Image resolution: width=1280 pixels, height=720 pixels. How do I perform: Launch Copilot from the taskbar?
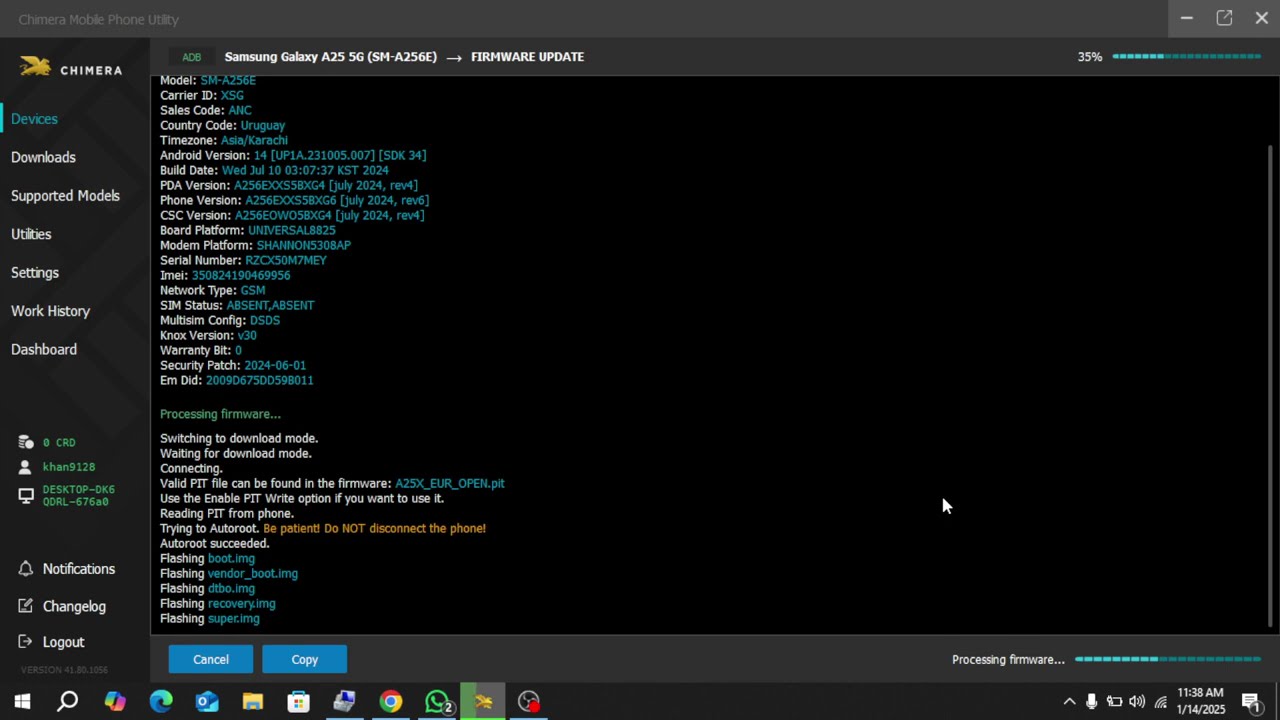(x=115, y=702)
